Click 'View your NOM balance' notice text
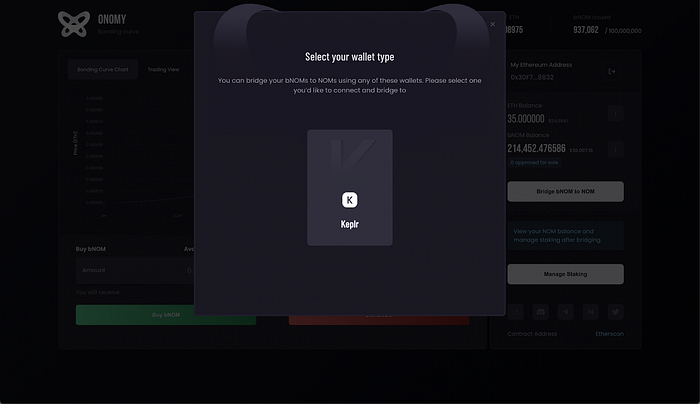 557,236
